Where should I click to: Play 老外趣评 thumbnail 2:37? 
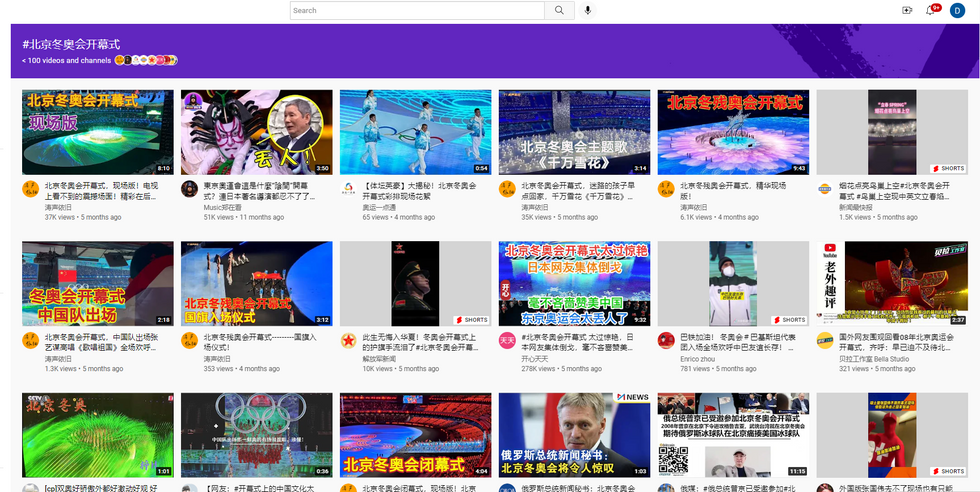(x=892, y=284)
